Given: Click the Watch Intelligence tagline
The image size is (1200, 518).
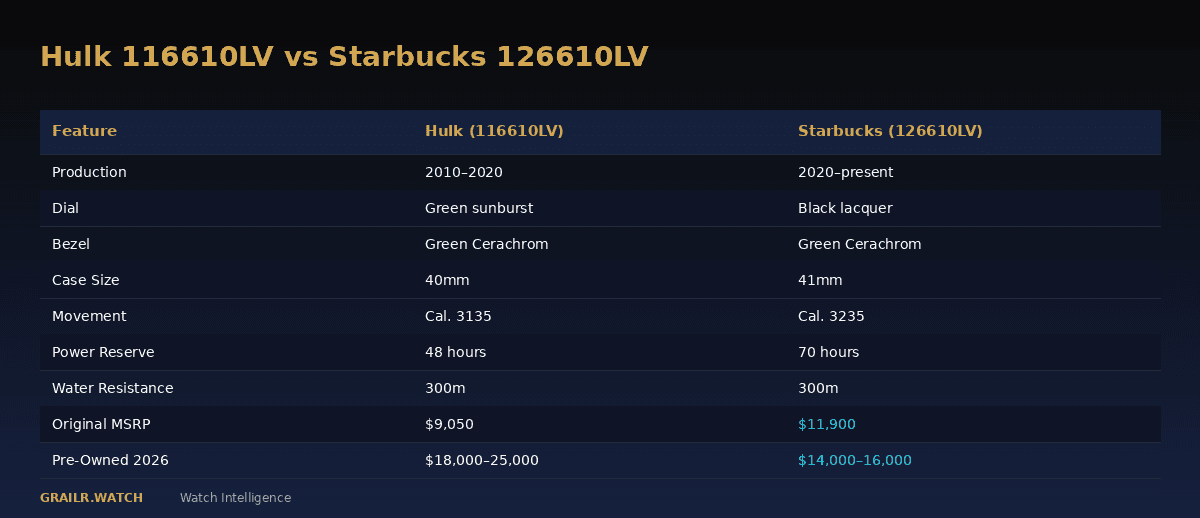Looking at the screenshot, I should (235, 498).
